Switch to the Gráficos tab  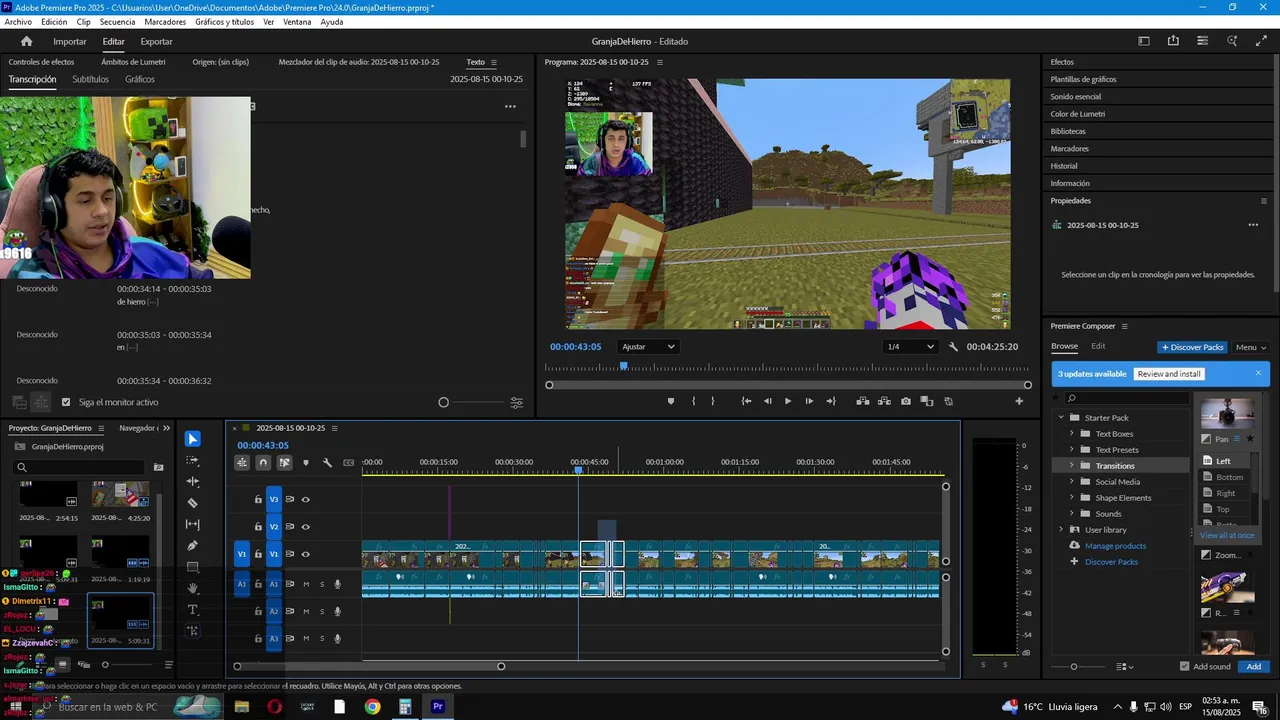[140, 79]
